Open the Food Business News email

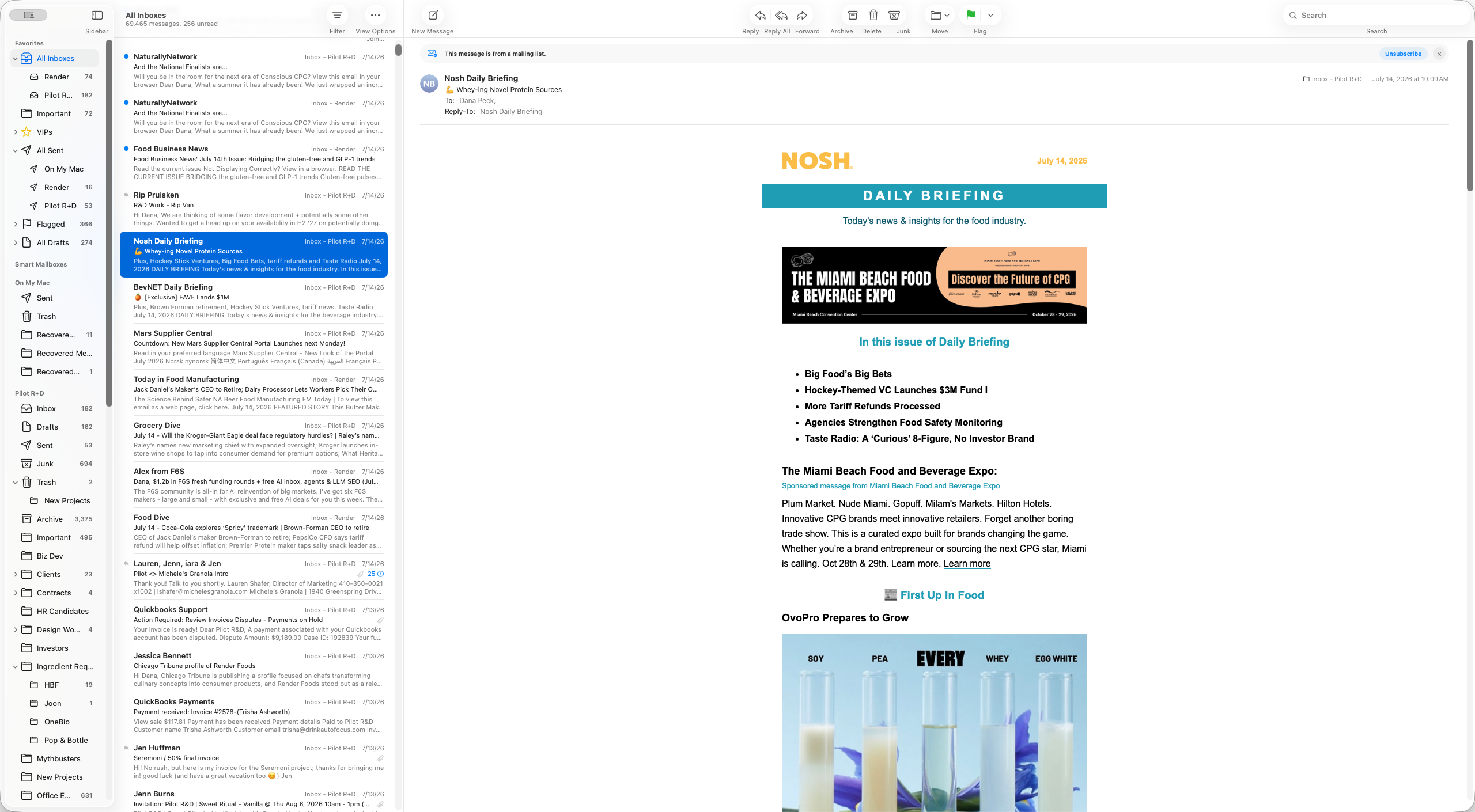tap(254, 162)
